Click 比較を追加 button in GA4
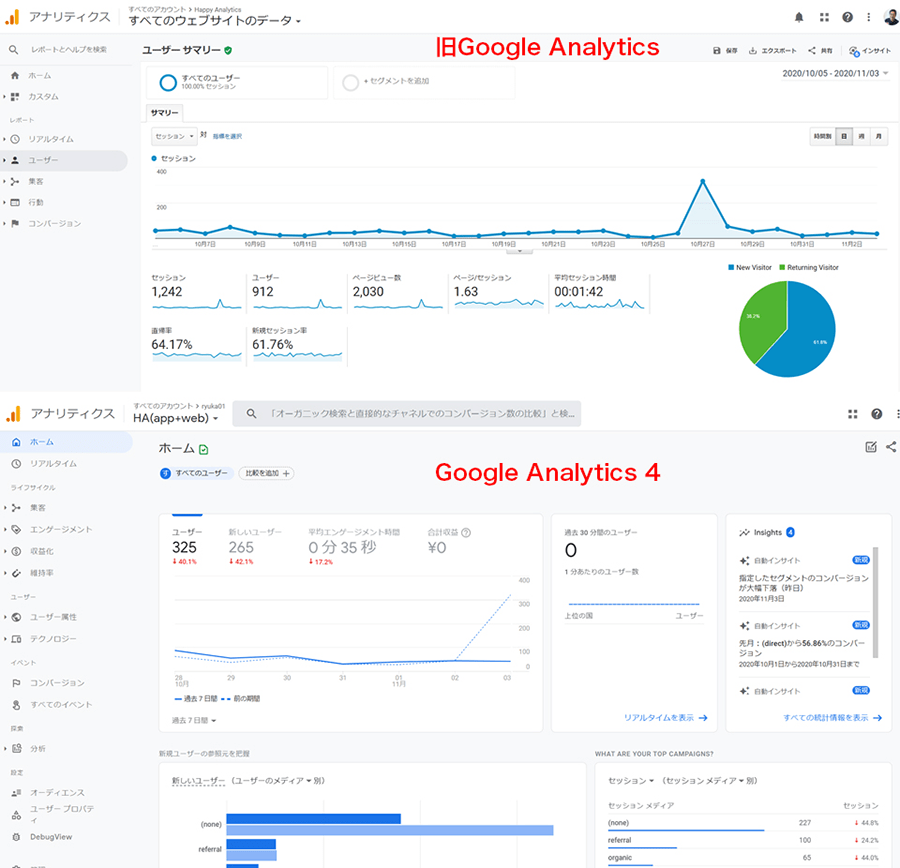This screenshot has height=868, width=900. [x=266, y=473]
